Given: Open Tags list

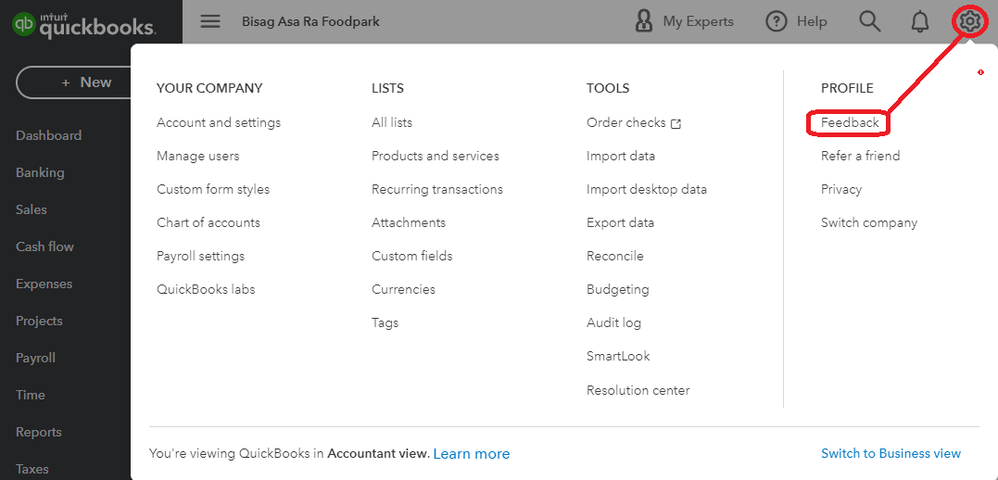Looking at the screenshot, I should (385, 323).
